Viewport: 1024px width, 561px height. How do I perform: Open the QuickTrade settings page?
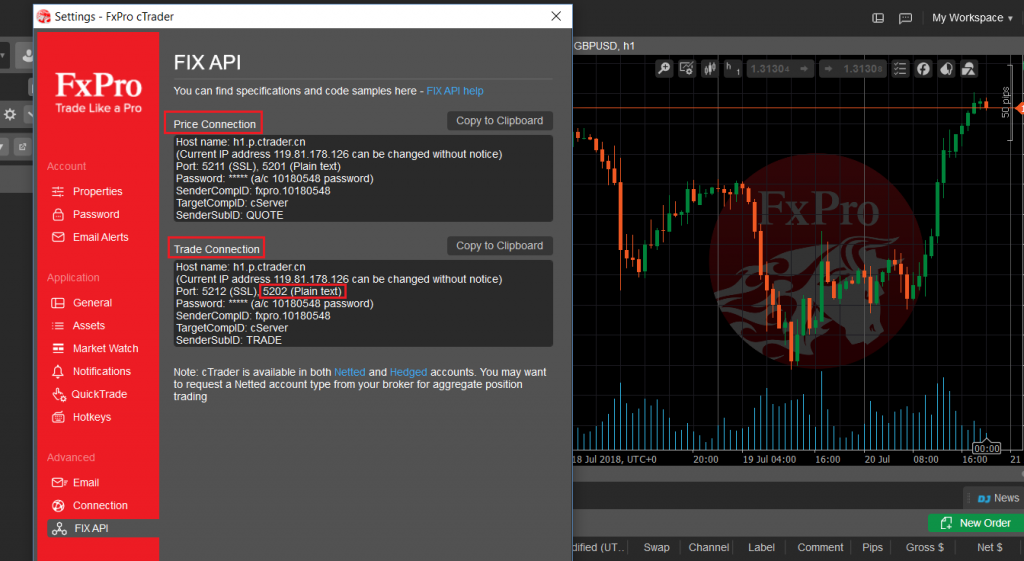click(x=89, y=394)
